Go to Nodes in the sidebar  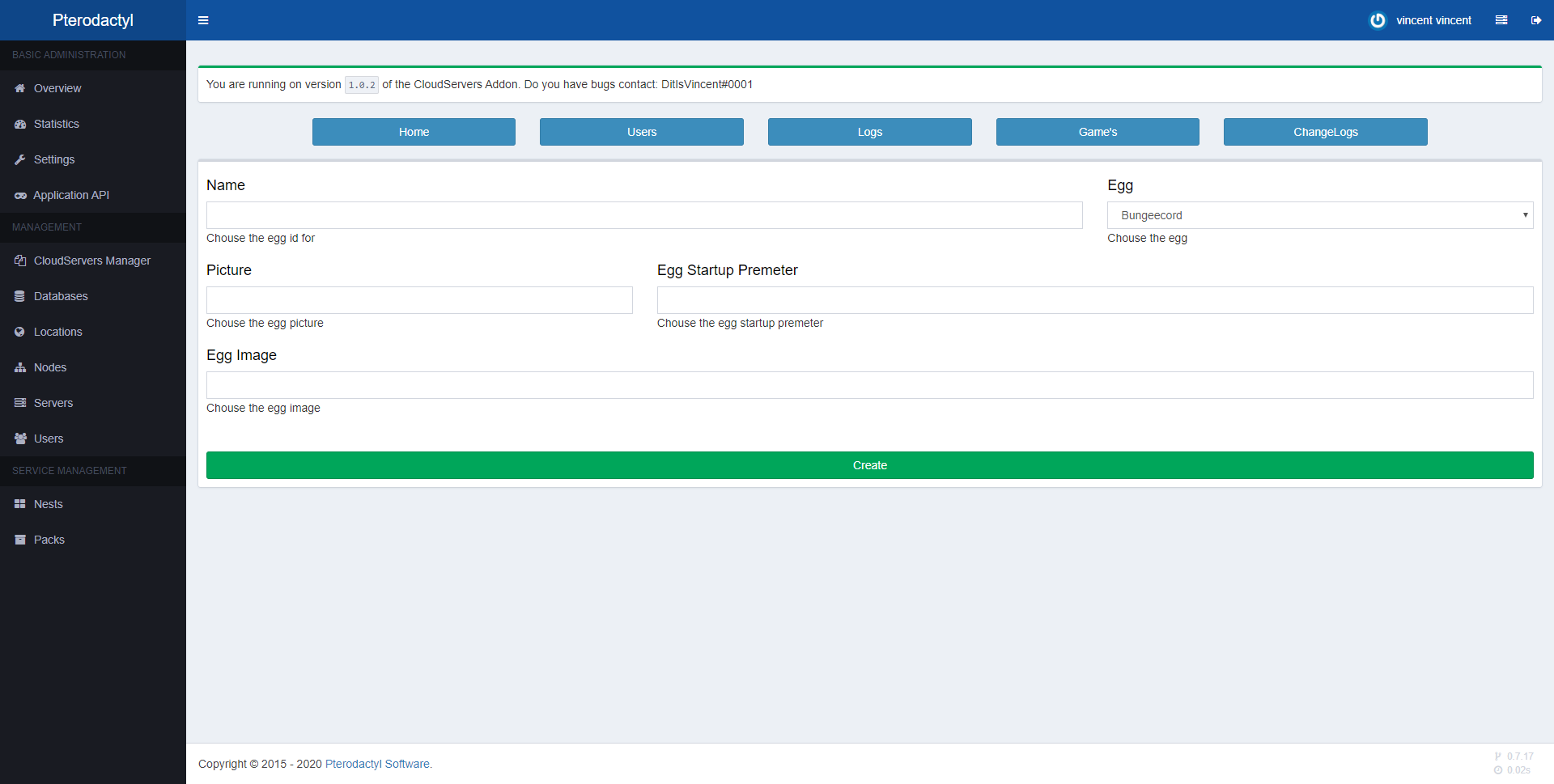pyautogui.click(x=50, y=367)
